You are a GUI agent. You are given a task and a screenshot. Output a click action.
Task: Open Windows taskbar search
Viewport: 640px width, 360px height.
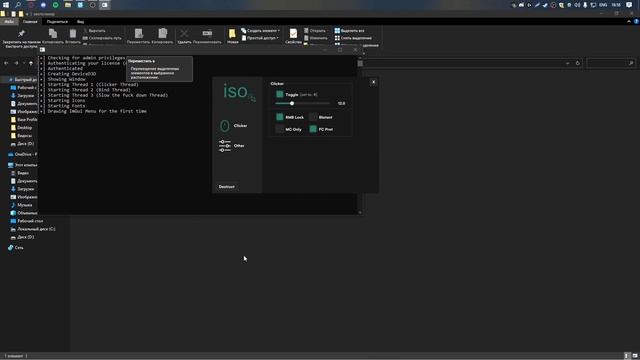click(x=18, y=5)
